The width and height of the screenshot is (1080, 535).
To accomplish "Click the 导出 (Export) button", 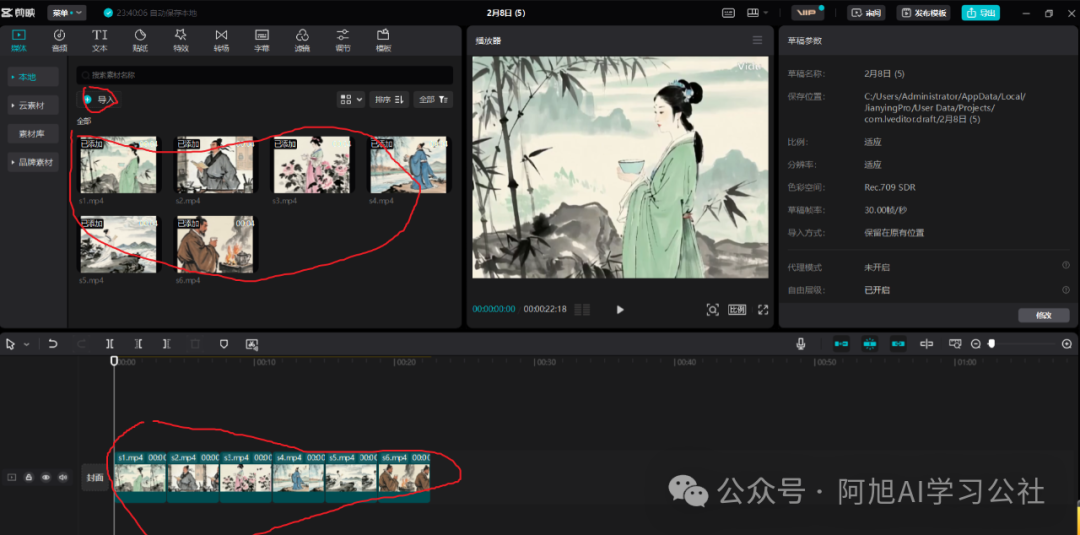I will click(x=981, y=13).
